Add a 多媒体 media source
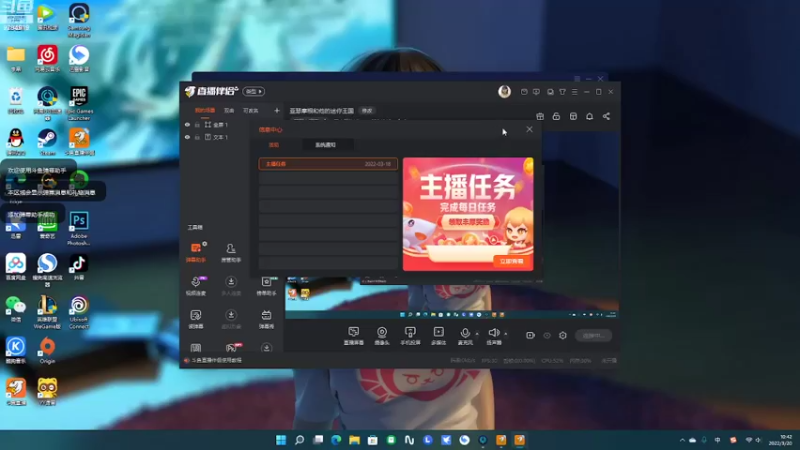Viewport: 800px width, 450px height. pos(439,336)
